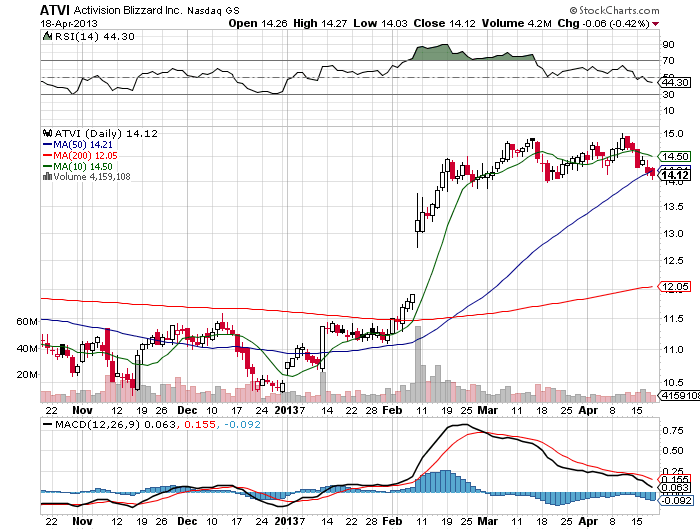Click the Nov label on price chart axis

pos(82,410)
